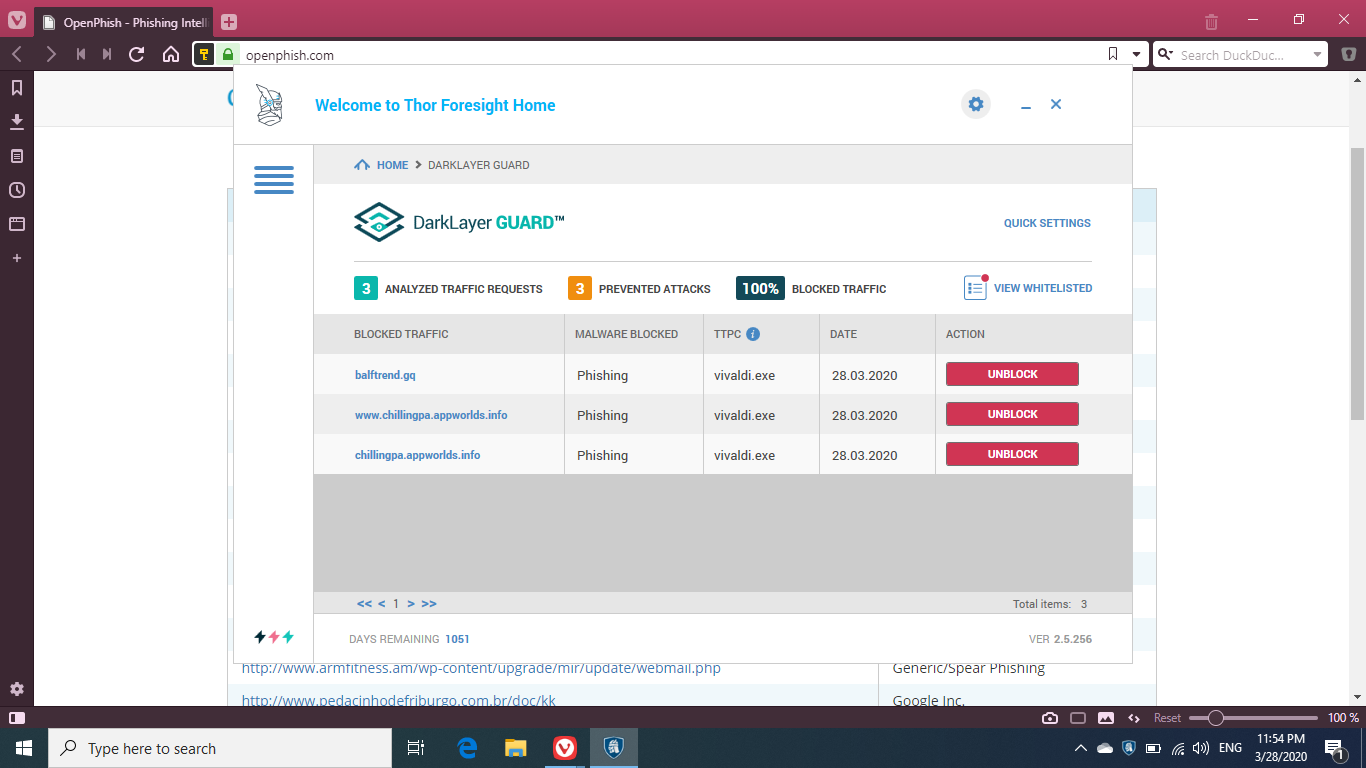Open the Windows notification center
Viewport: 1366px width, 768px height.
pos(1333,748)
